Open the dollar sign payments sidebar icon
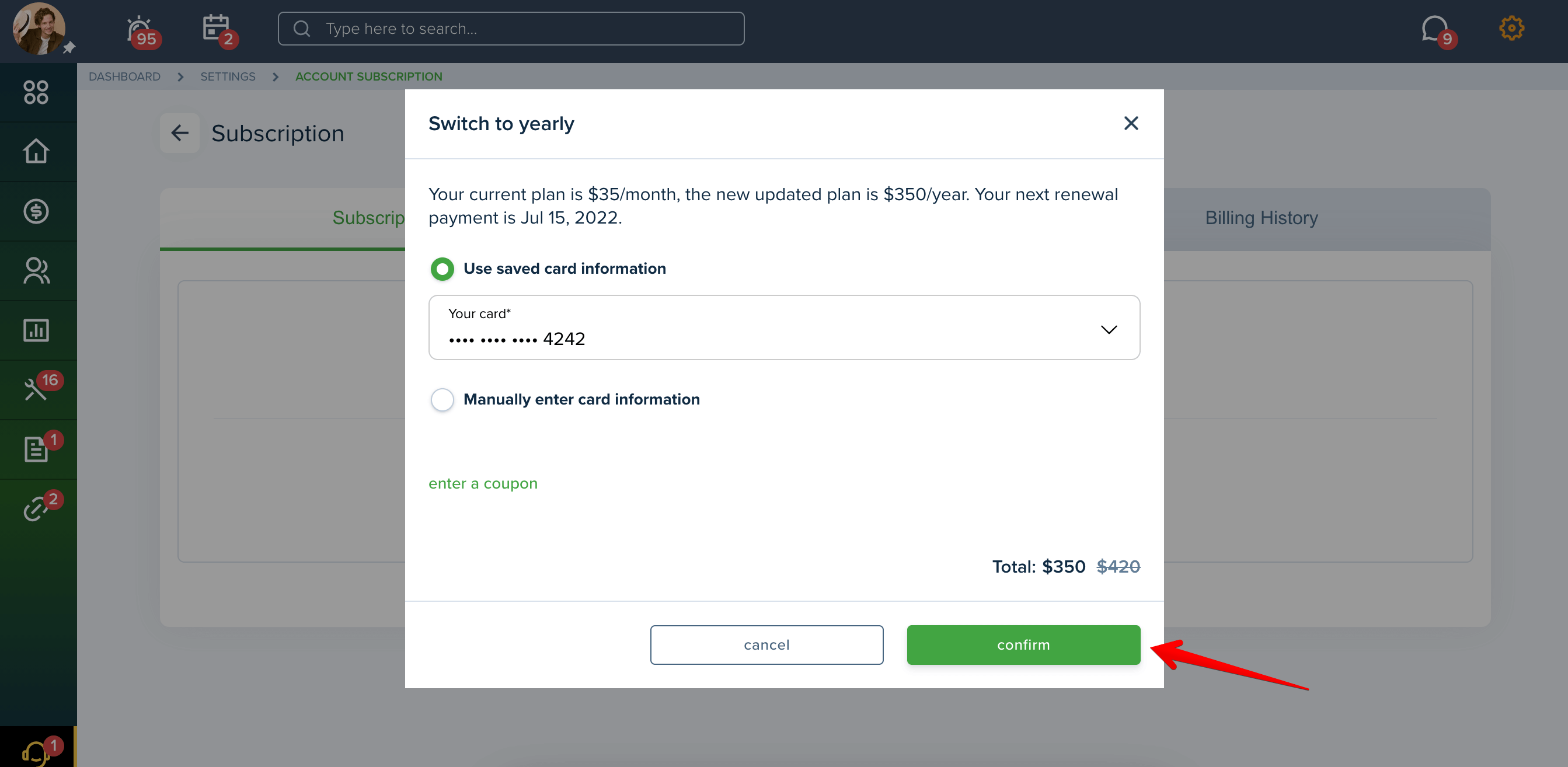 coord(36,211)
